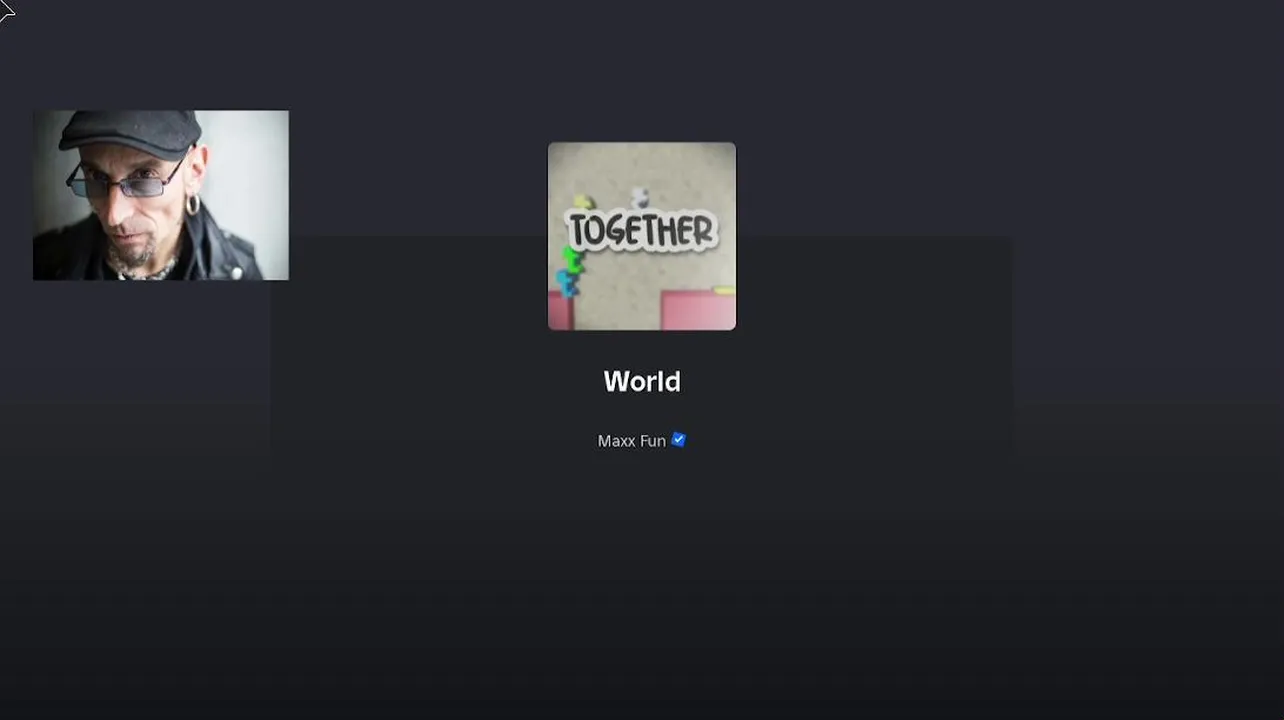The image size is (1284, 720).
Task: Click the World title text
Action: (642, 382)
